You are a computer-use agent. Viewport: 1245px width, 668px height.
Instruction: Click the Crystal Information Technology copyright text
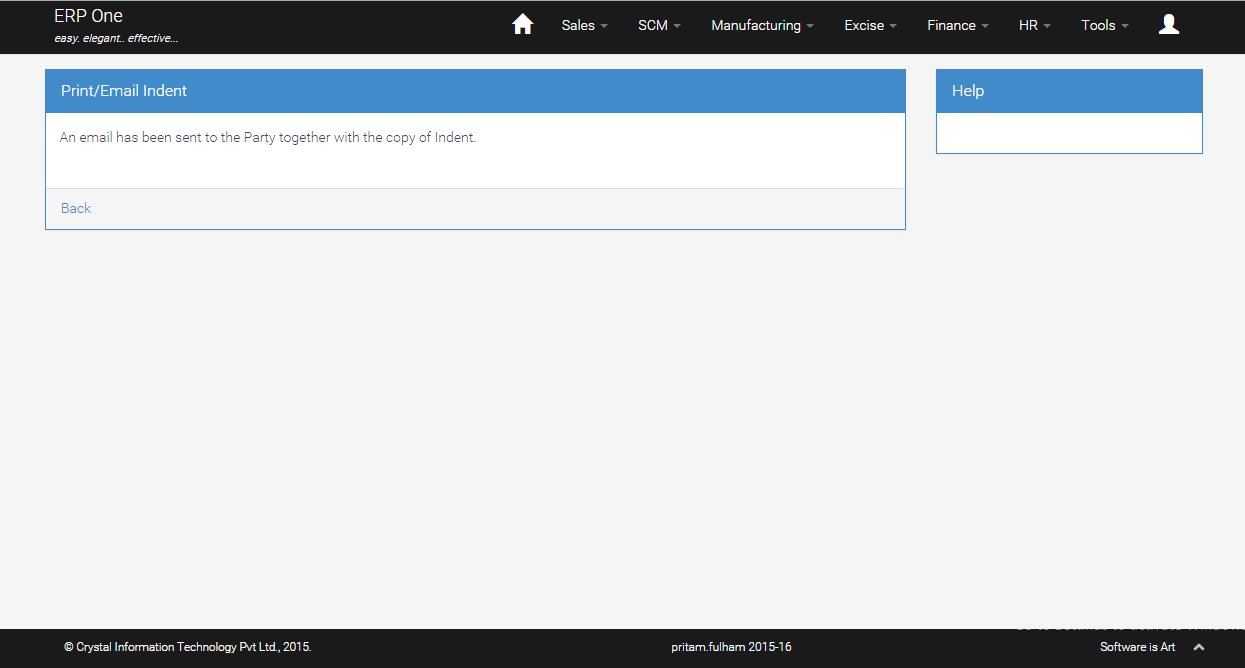188,647
